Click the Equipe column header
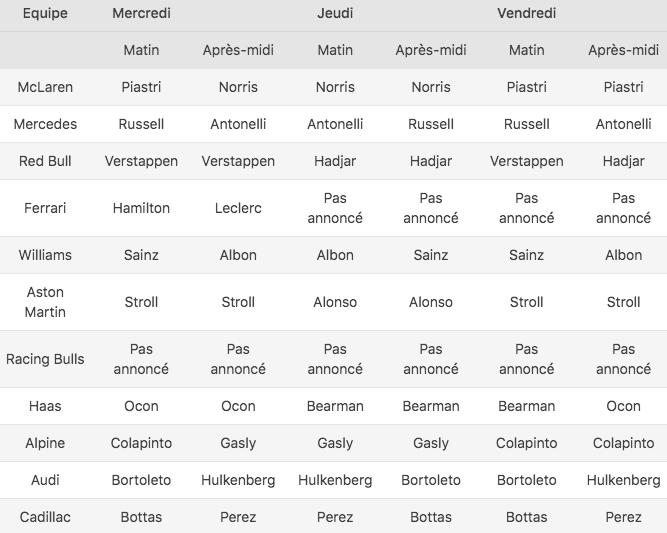This screenshot has width=667, height=533. pos(45,14)
